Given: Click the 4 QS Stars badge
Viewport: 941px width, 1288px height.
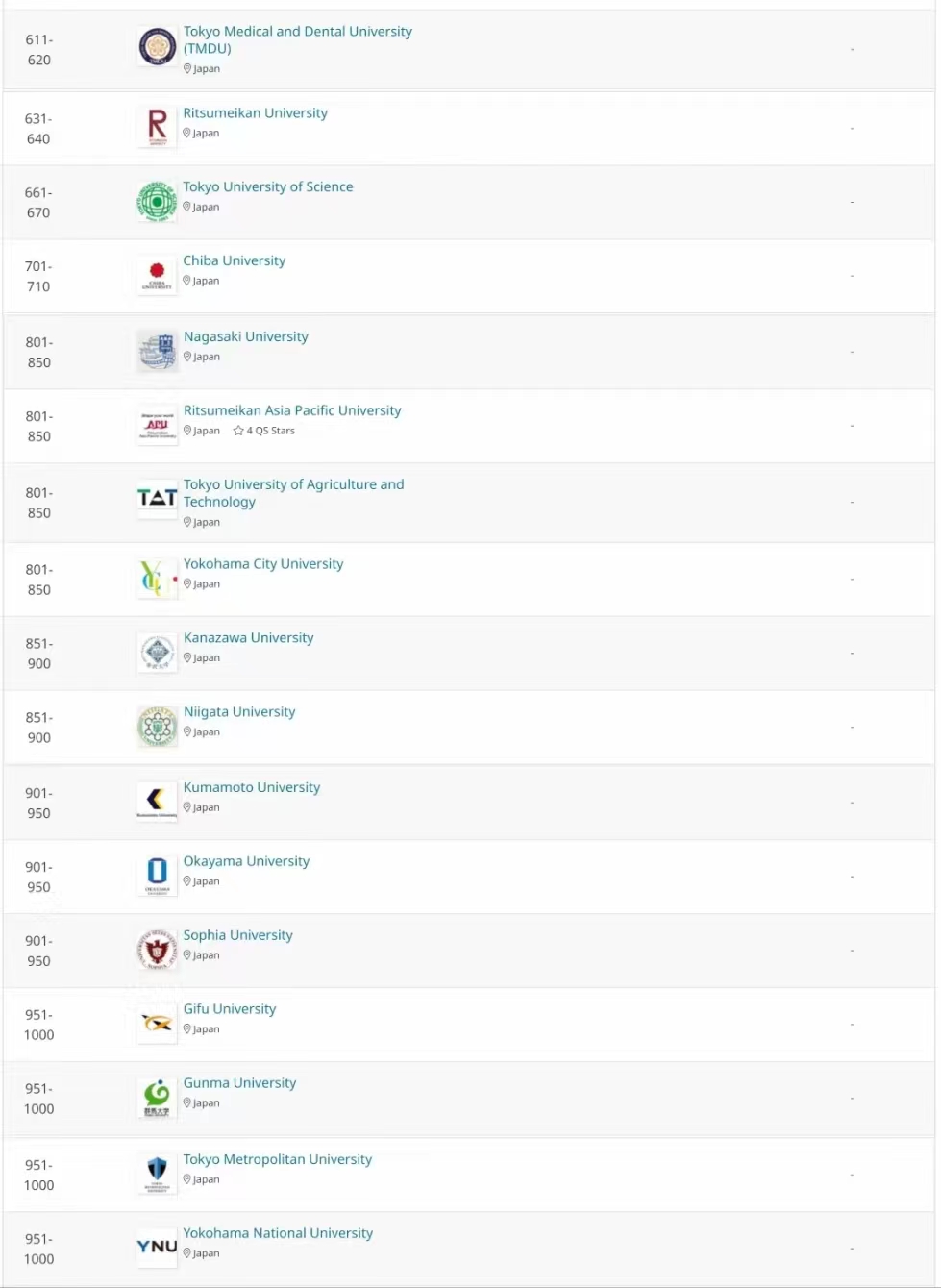Looking at the screenshot, I should point(264,431).
